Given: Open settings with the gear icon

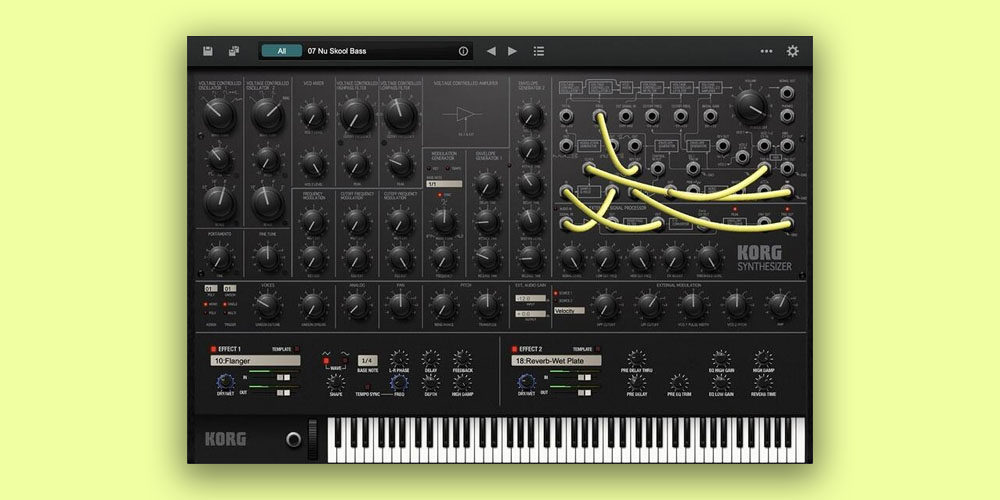Looking at the screenshot, I should pyautogui.click(x=793, y=51).
